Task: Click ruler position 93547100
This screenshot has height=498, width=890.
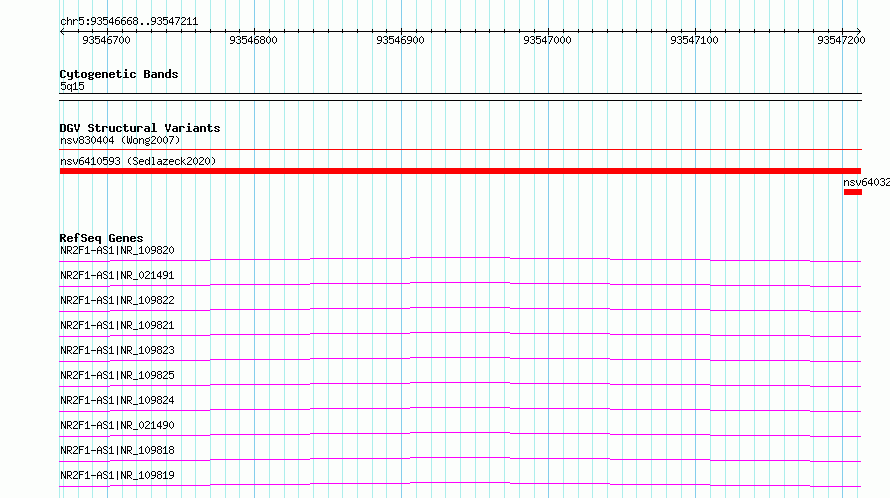Action: coord(694,40)
